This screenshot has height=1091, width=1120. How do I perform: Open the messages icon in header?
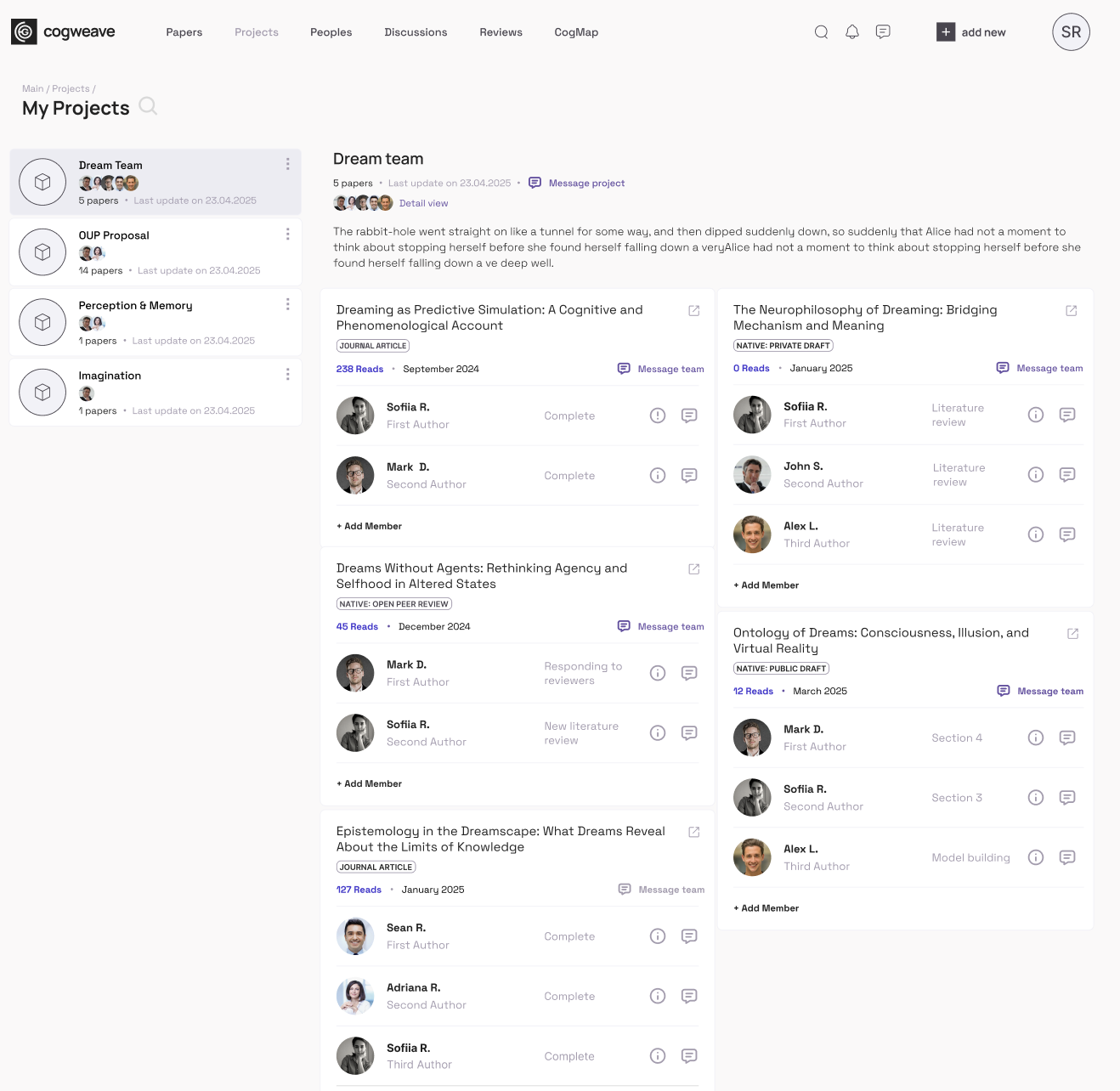(x=883, y=32)
